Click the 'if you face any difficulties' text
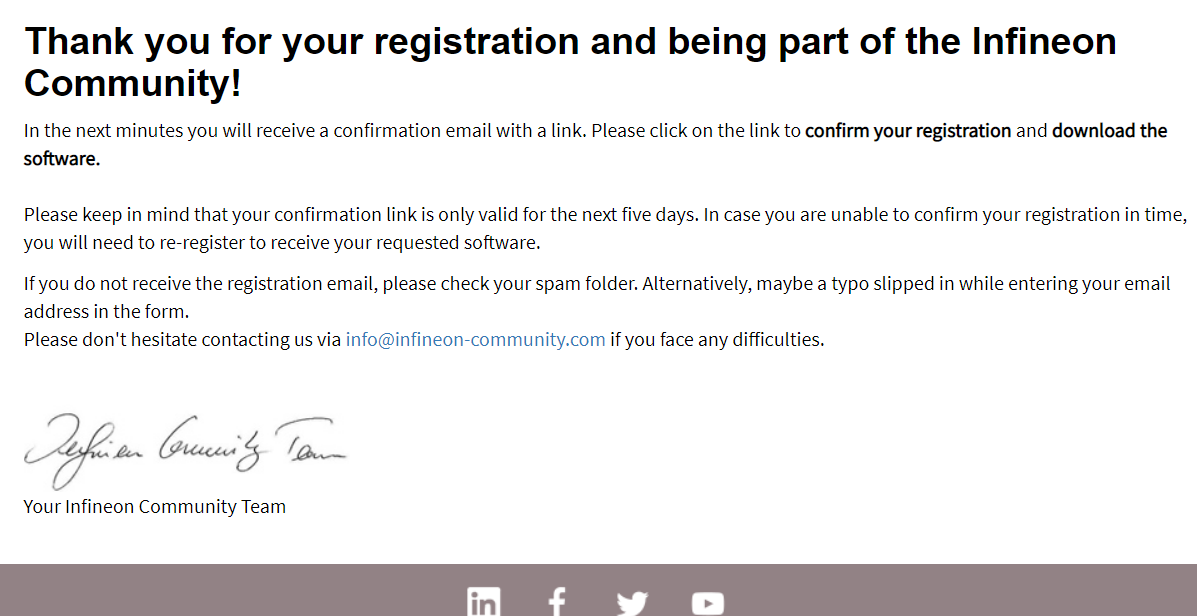The width and height of the screenshot is (1197, 616). click(717, 340)
